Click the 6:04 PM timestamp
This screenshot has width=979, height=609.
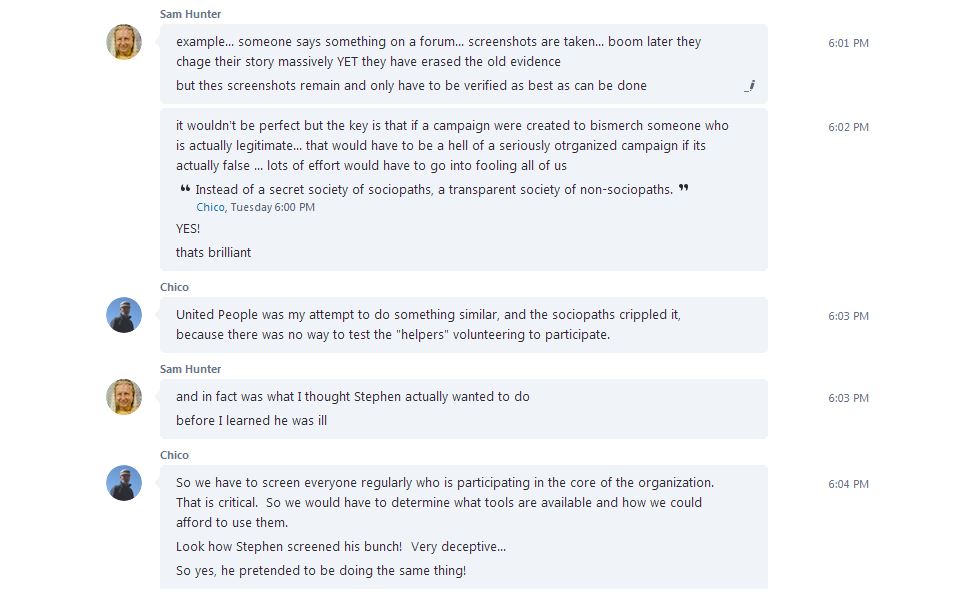coord(848,485)
